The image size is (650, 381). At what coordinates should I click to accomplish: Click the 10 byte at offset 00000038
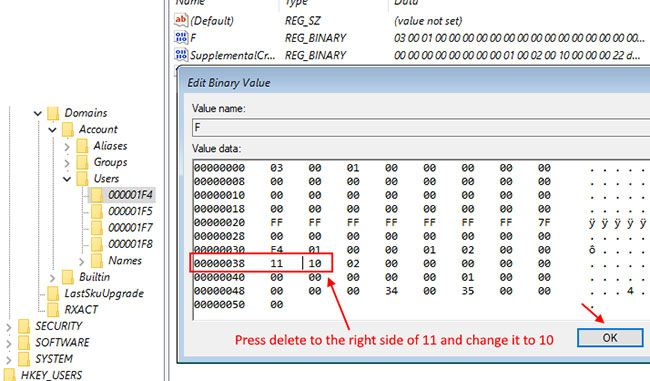315,263
